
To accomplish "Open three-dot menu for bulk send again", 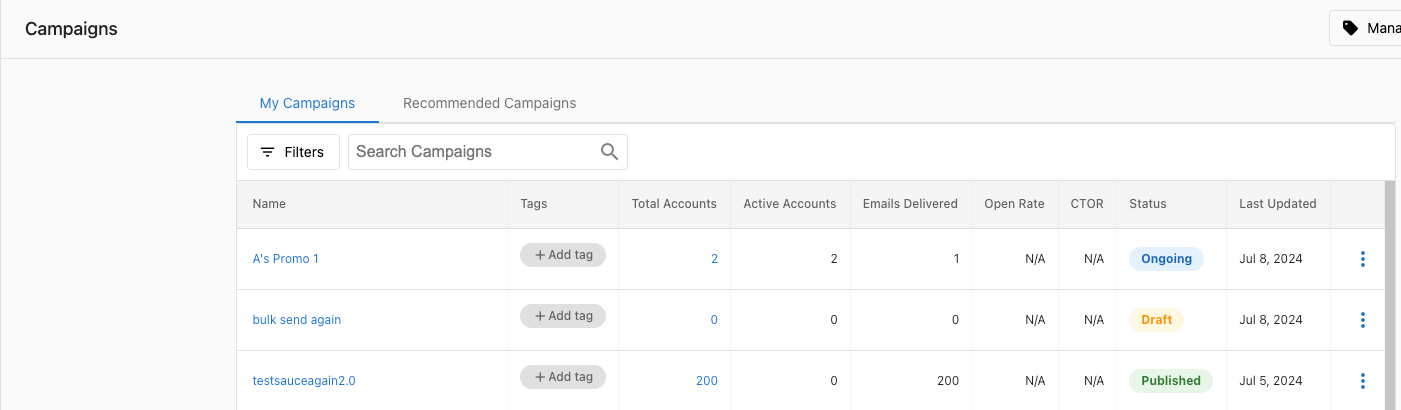I will [1362, 320].
